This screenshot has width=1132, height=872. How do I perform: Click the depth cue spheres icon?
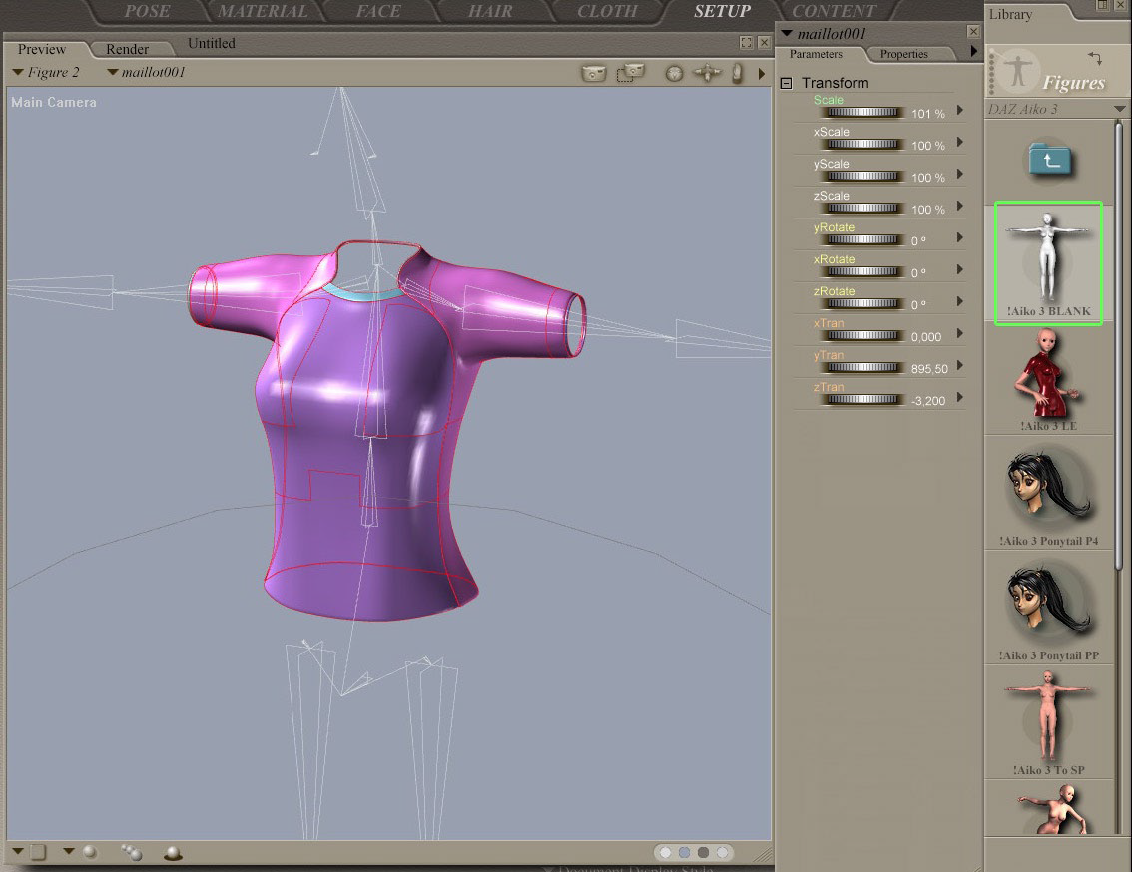click(131, 853)
